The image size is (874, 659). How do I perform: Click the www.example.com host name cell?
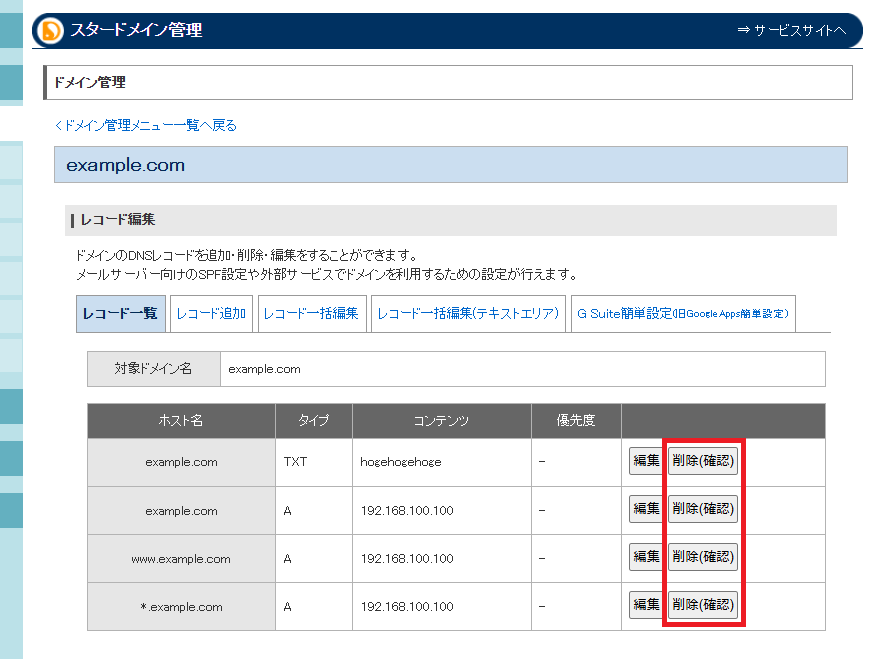coord(181,559)
